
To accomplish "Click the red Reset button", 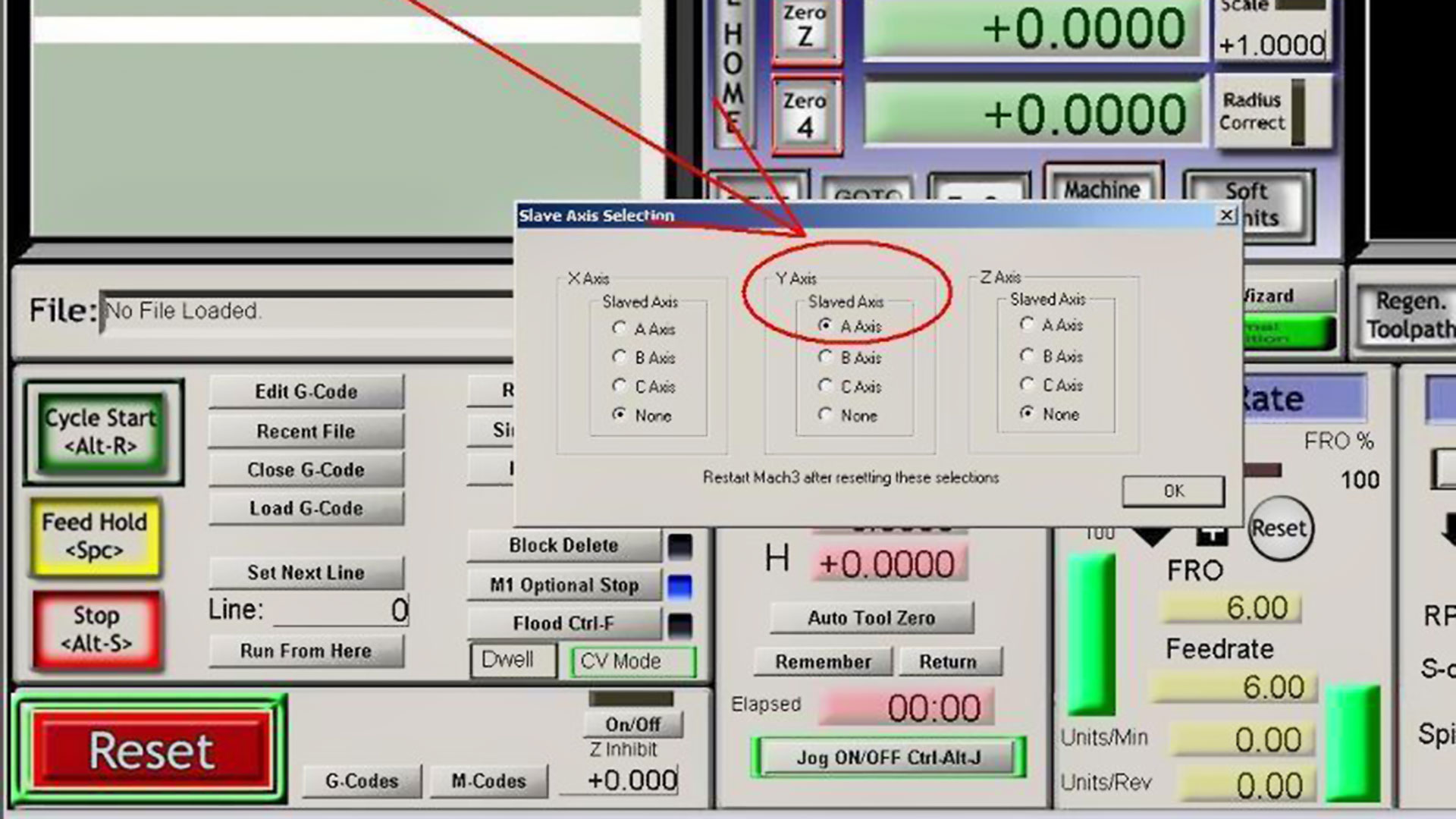I will (x=150, y=750).
